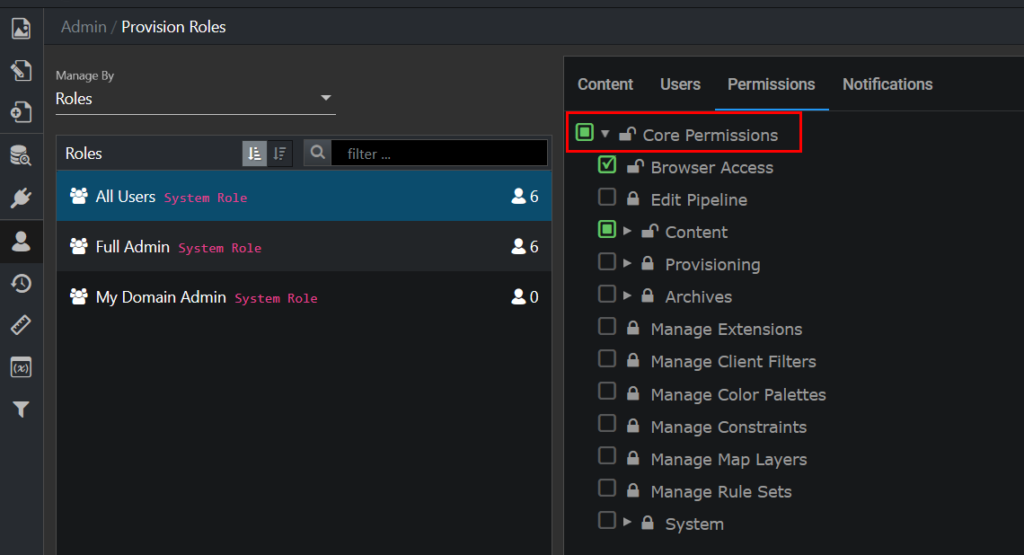Select the Full Admin role
Viewport: 1024px width, 555px height.
tap(304, 247)
